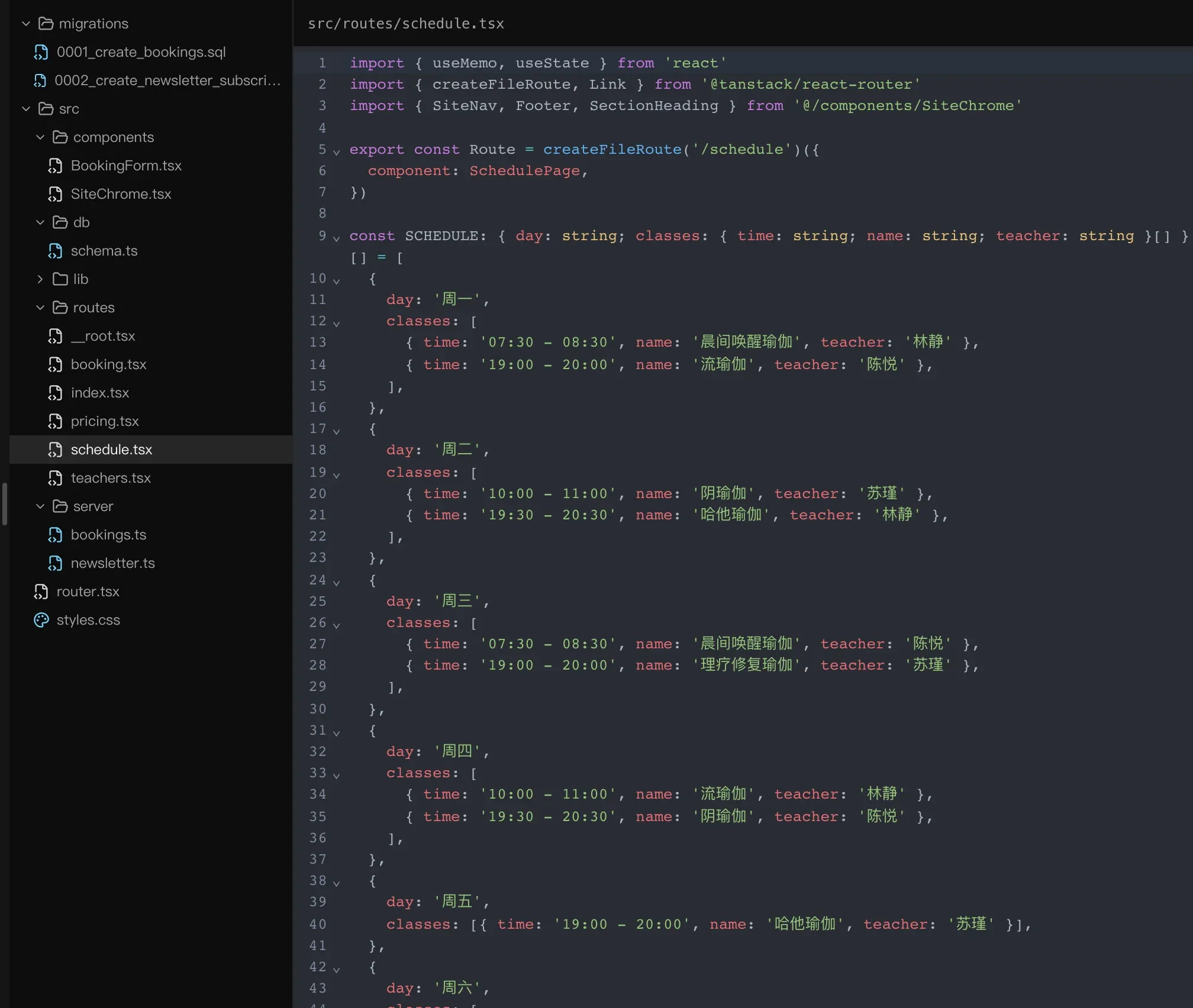The image size is (1193, 1008).
Task: Click 'createFileRoute' call on line 5
Action: (x=612, y=150)
